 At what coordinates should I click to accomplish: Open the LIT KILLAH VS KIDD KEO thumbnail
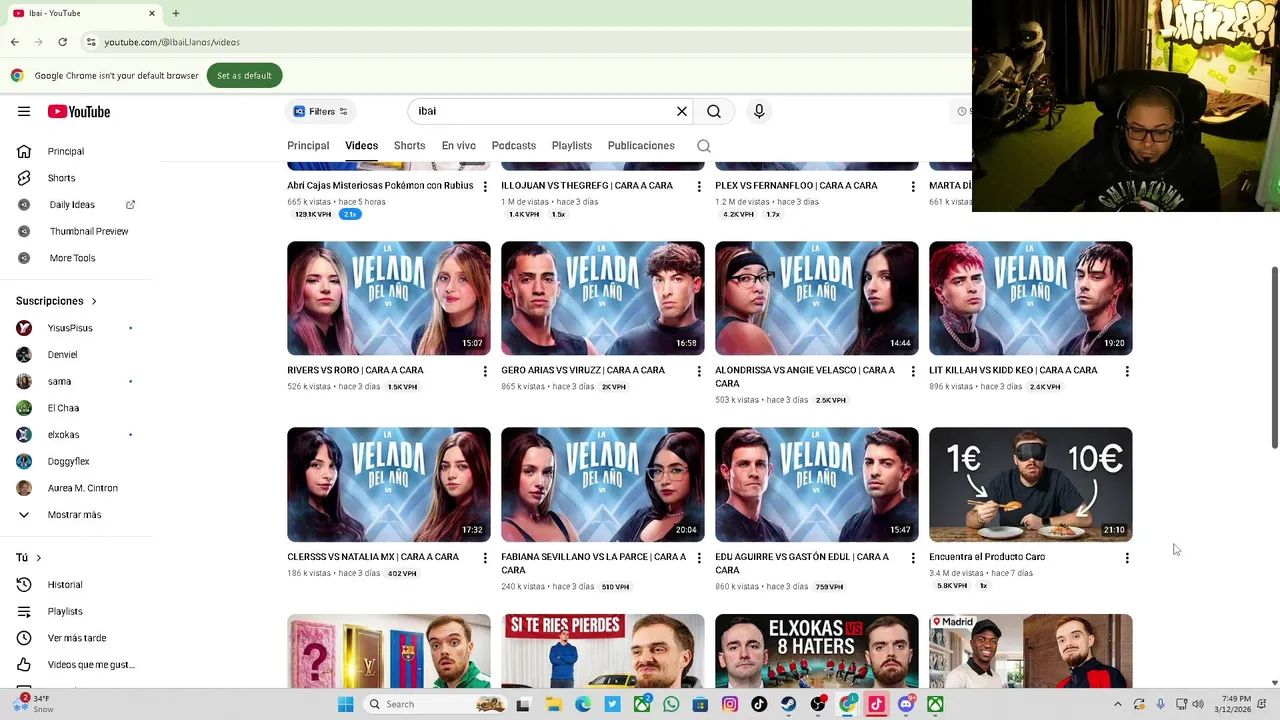(x=1031, y=298)
